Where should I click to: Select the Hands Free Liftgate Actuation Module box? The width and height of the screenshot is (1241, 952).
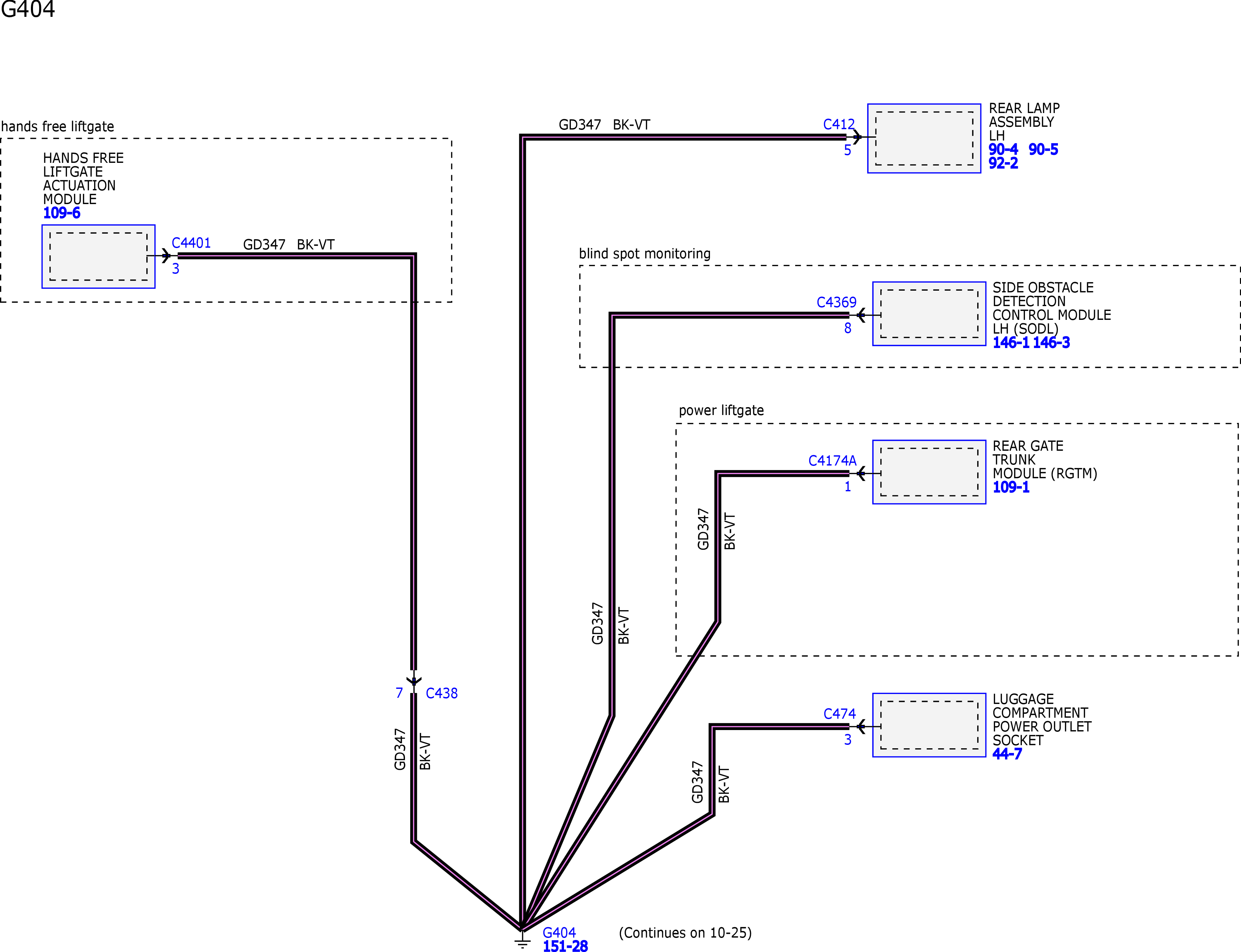tap(99, 257)
